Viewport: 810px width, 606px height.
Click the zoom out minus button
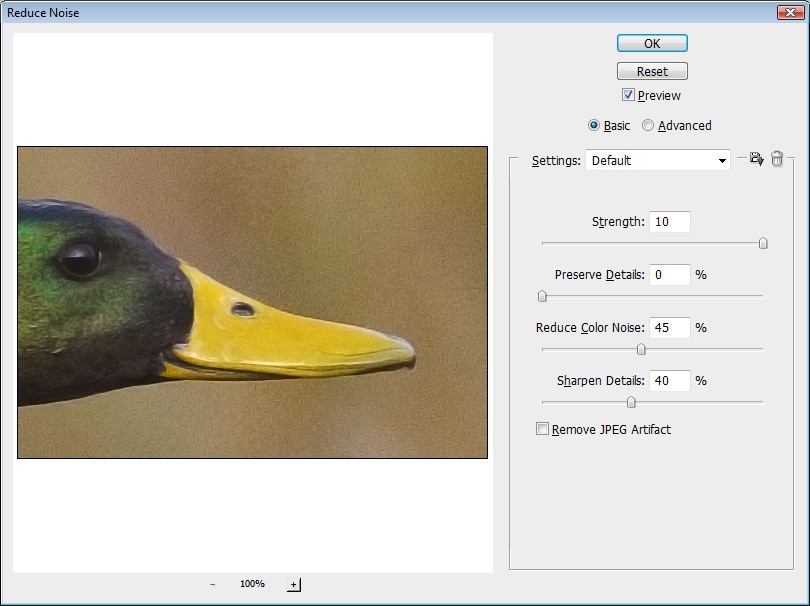click(212, 584)
